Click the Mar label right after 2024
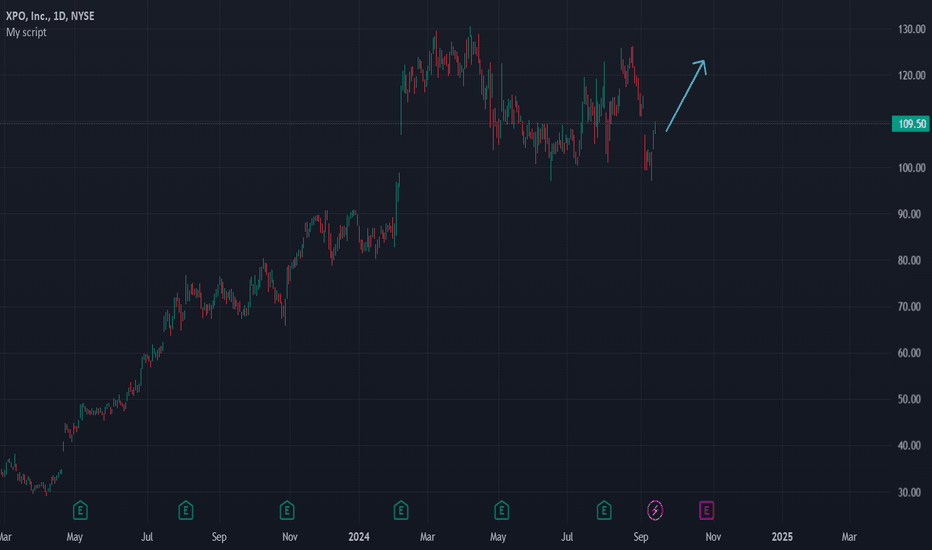This screenshot has width=932, height=550. 427,537
